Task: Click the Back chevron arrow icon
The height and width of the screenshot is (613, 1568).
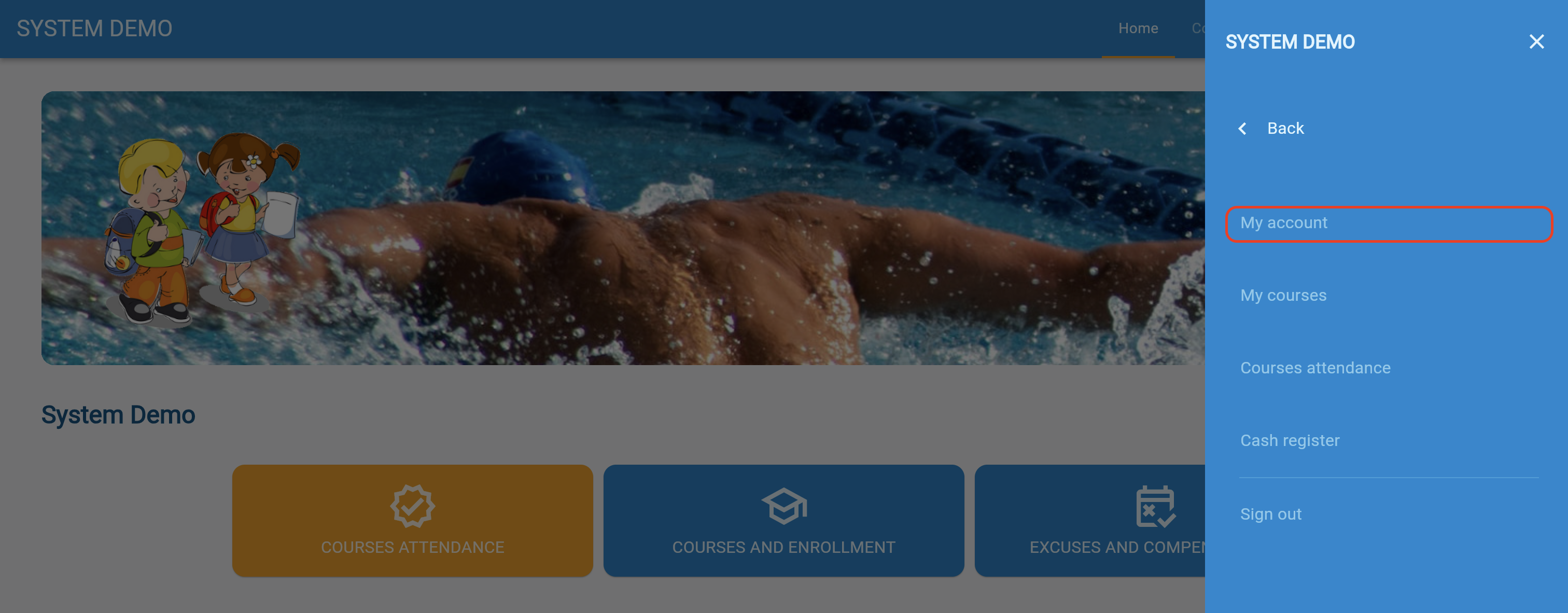Action: click(1243, 129)
